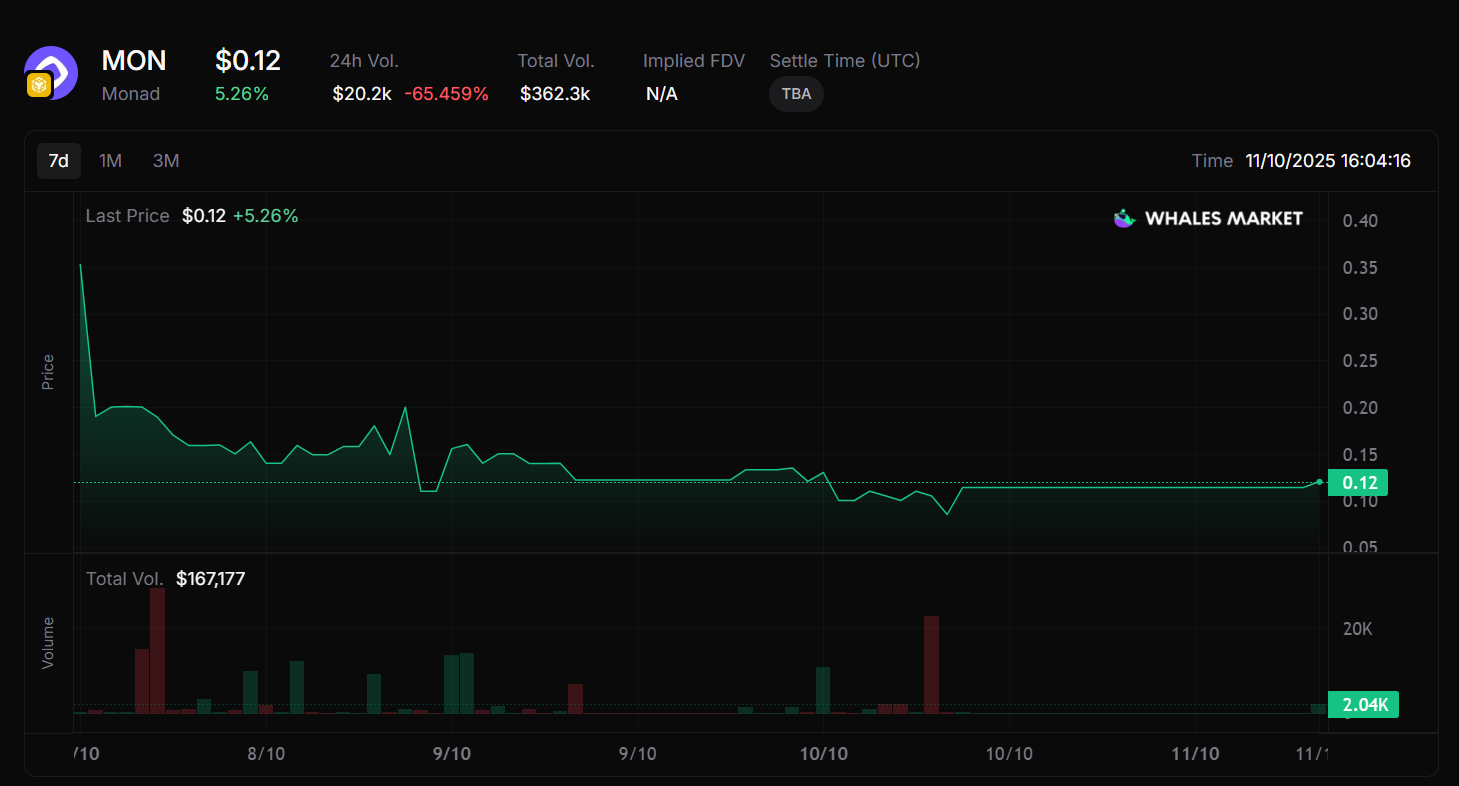Click the 0.40 label on price axis

tap(1359, 221)
